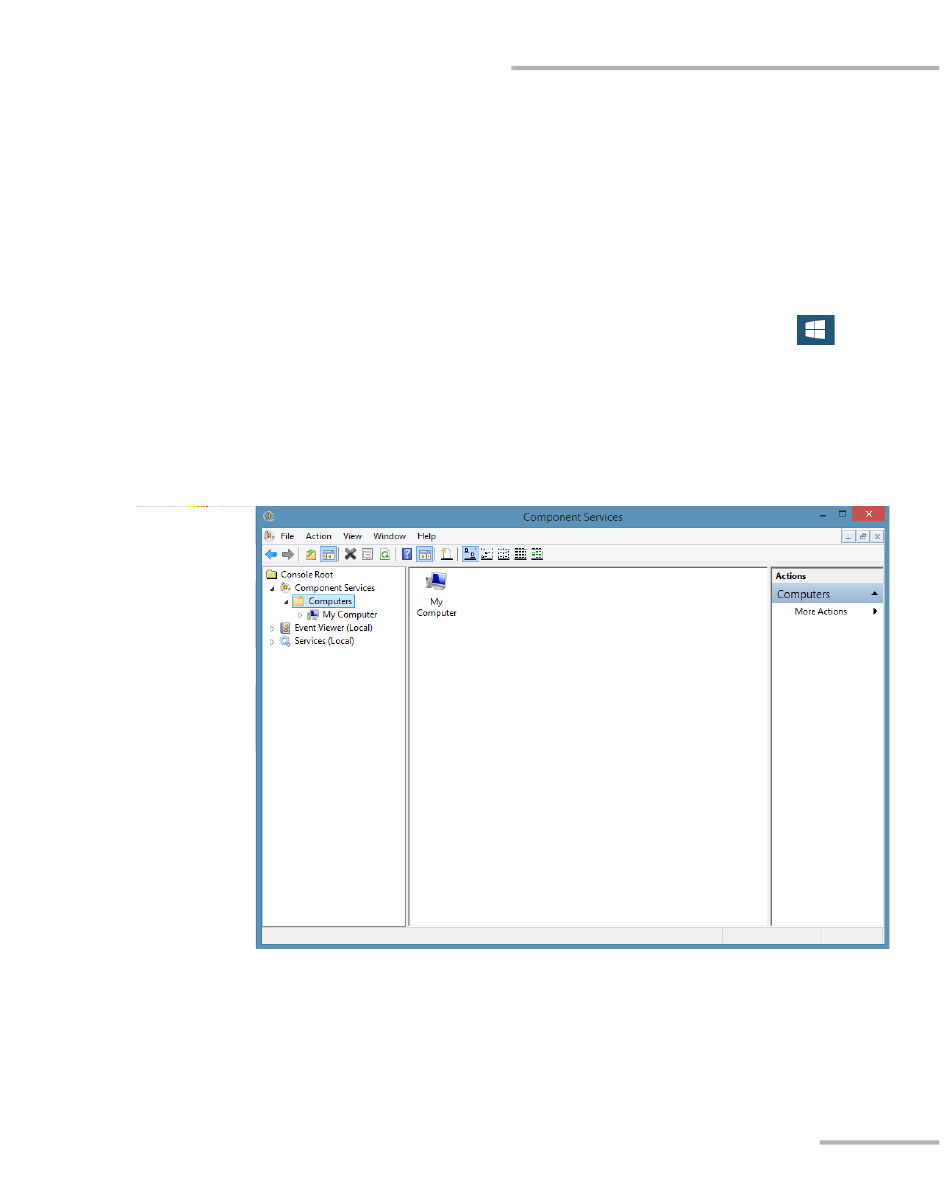The image size is (950, 1181).
Task: Click the Windows Start logo icon
Action: point(816,330)
